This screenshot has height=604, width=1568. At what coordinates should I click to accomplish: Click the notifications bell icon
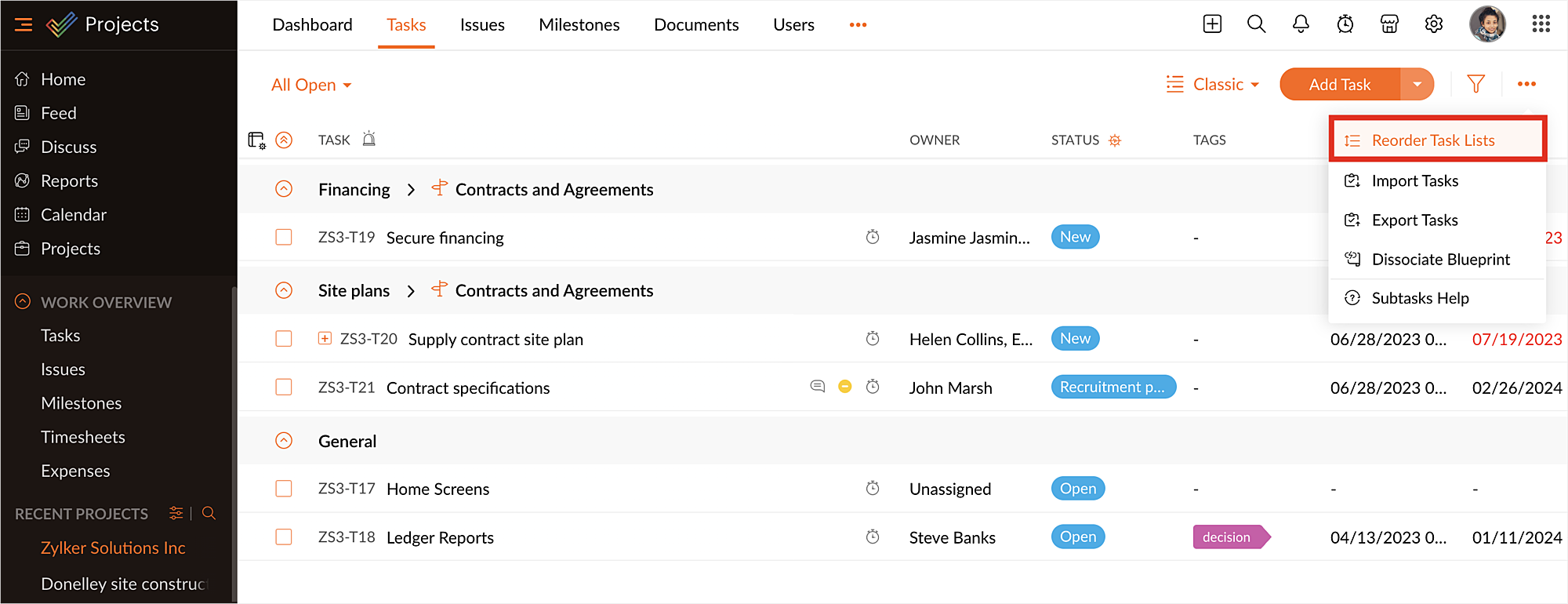pos(1301,24)
